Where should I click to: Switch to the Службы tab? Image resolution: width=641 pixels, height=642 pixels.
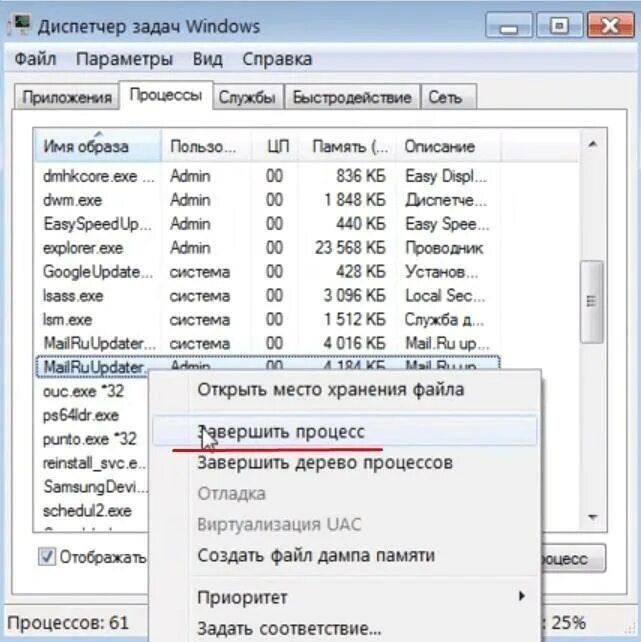[247, 97]
